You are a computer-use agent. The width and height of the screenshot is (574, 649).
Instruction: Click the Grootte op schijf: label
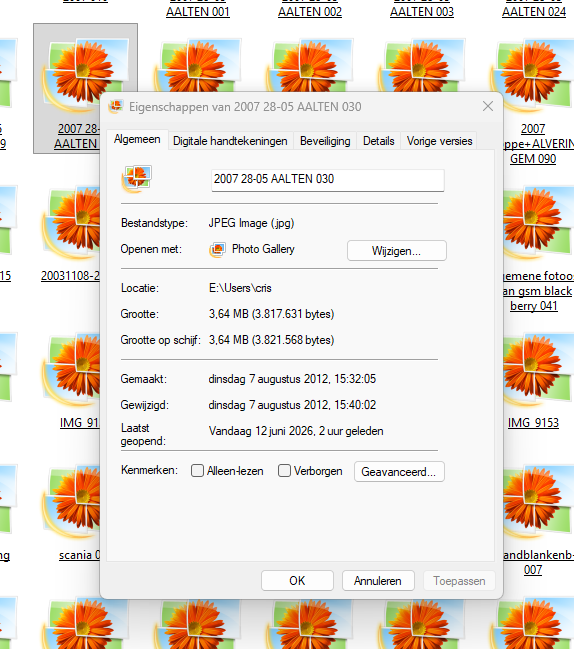[x=161, y=340]
